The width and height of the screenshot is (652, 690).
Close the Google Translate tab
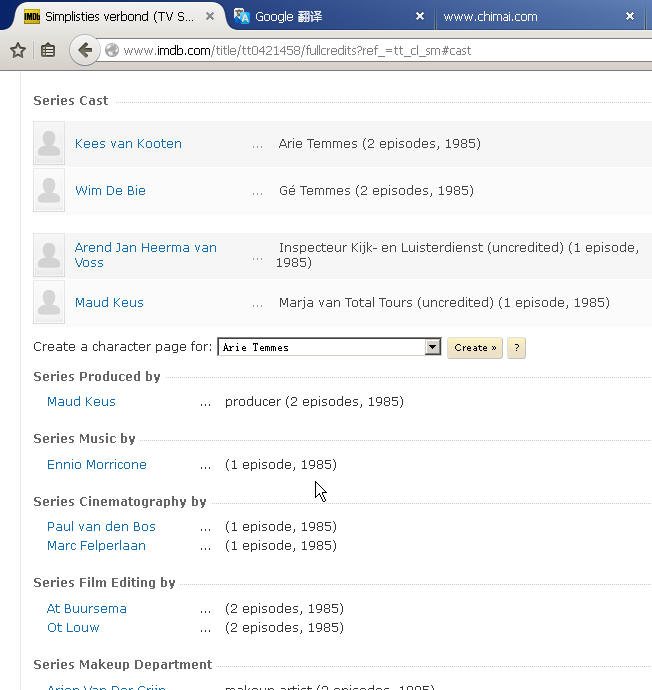coord(420,16)
